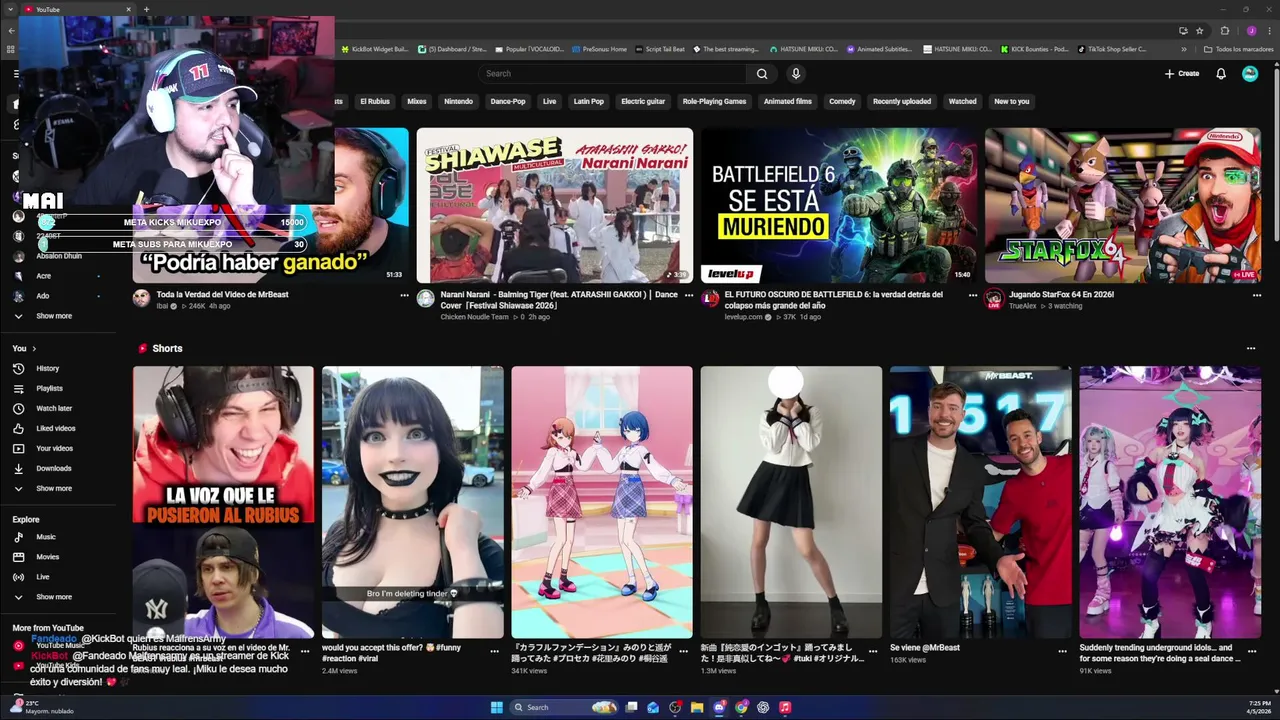Image resolution: width=1280 pixels, height=720 pixels.
Task: Open Windows Start menu
Action: (497, 707)
